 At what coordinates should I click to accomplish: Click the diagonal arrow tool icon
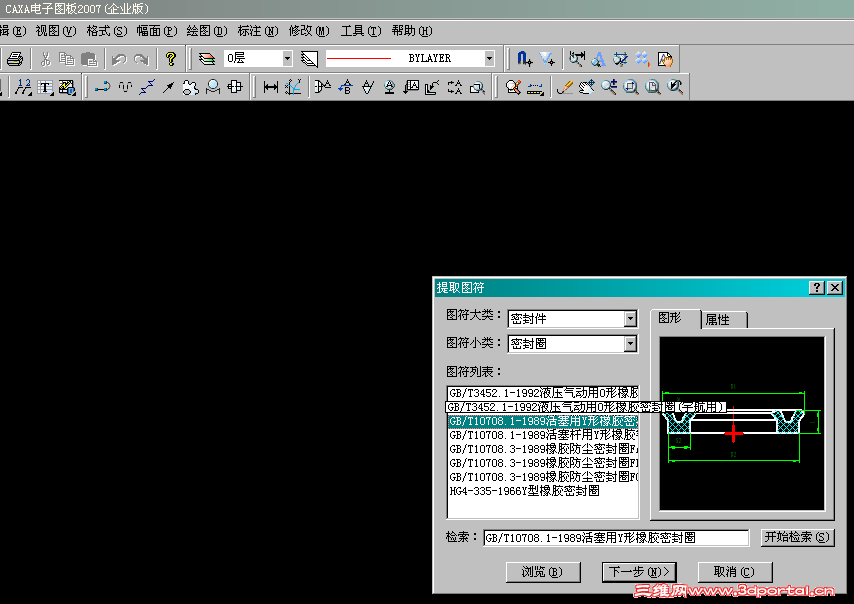point(168,87)
